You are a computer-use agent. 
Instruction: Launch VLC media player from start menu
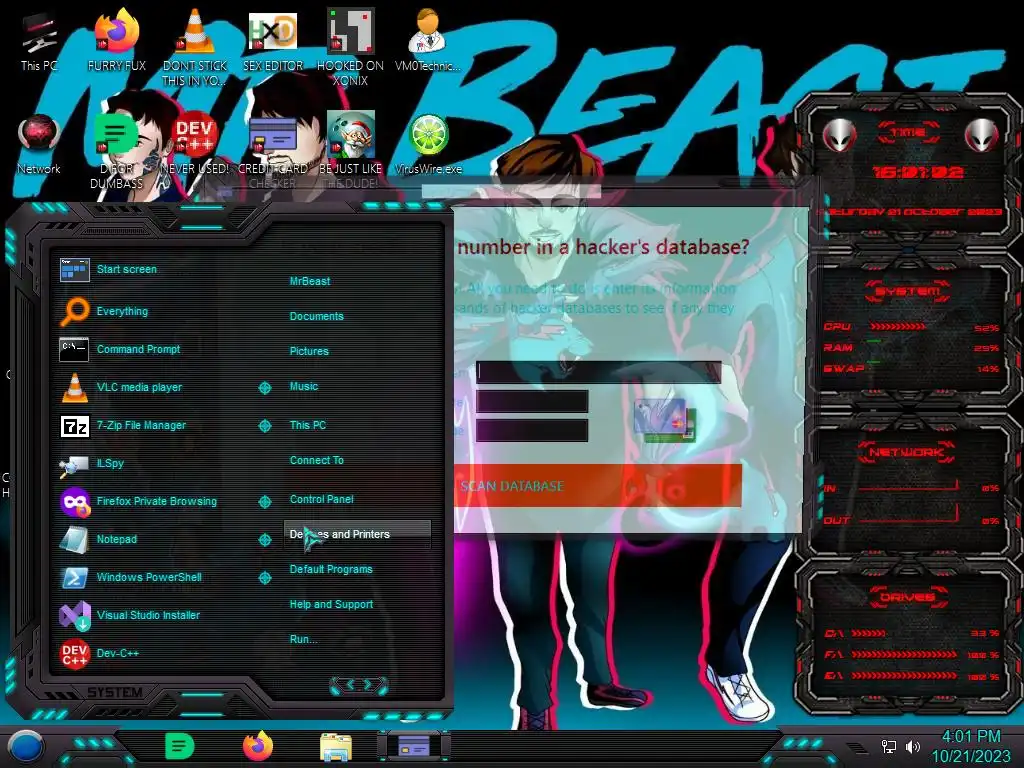point(140,387)
